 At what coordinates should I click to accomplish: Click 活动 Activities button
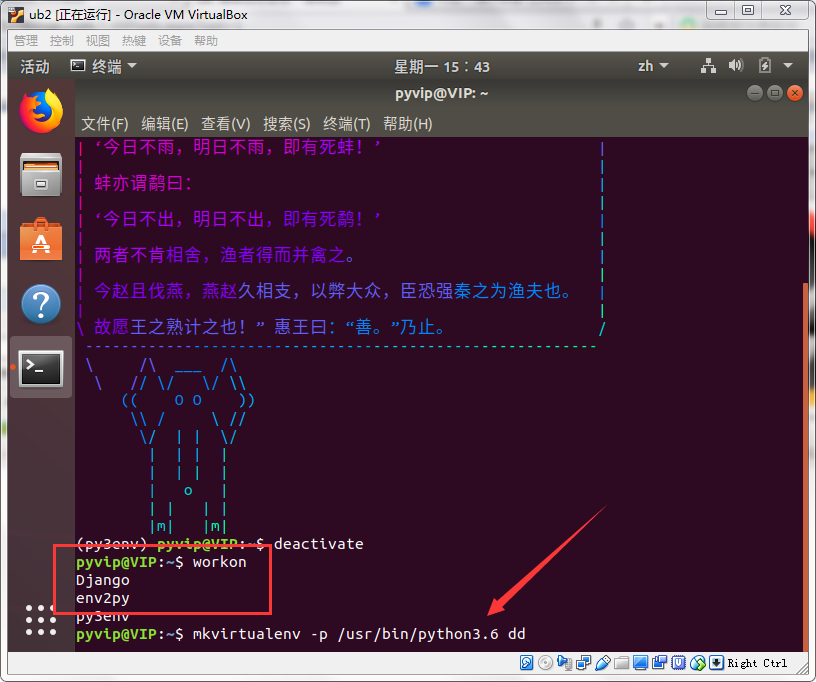pos(35,67)
